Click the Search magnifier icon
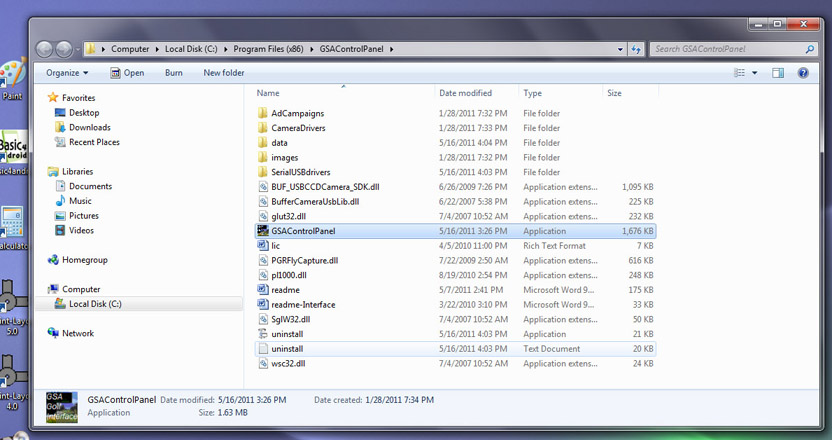 tap(810, 49)
